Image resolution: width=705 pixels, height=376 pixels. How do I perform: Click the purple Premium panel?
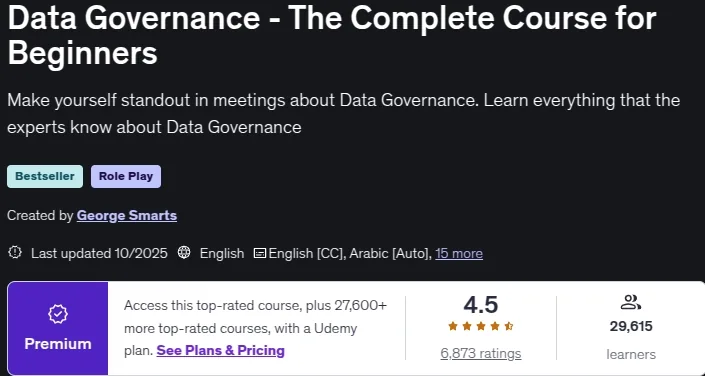click(58, 328)
